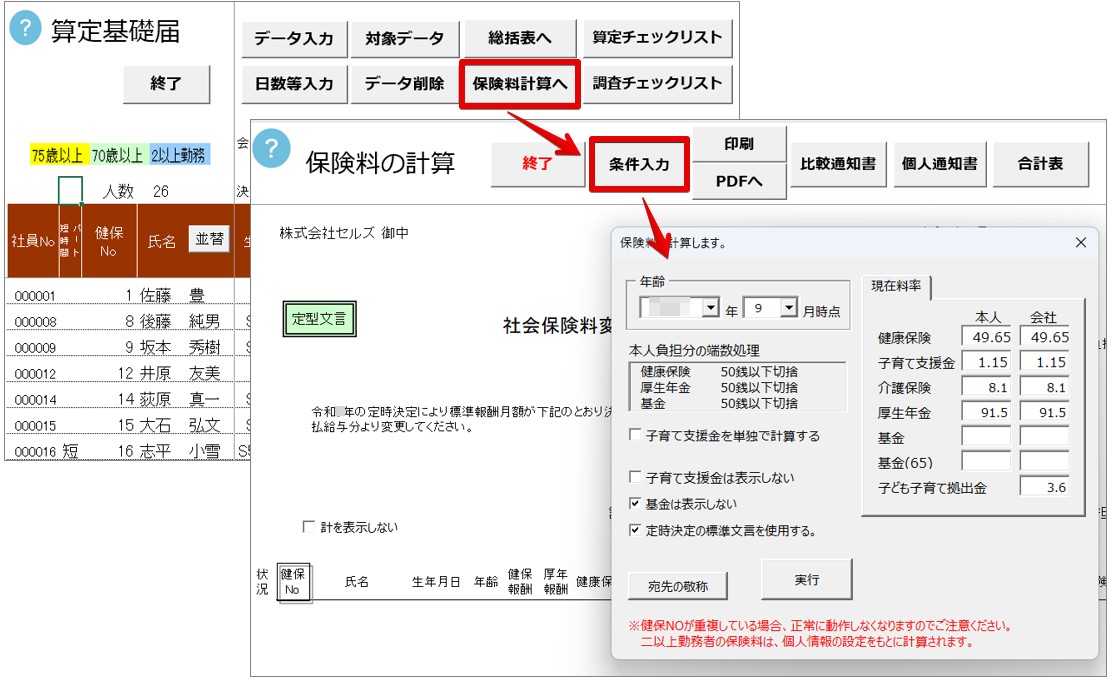Open 調査チェックリスト
The image size is (1113, 683).
pos(657,84)
